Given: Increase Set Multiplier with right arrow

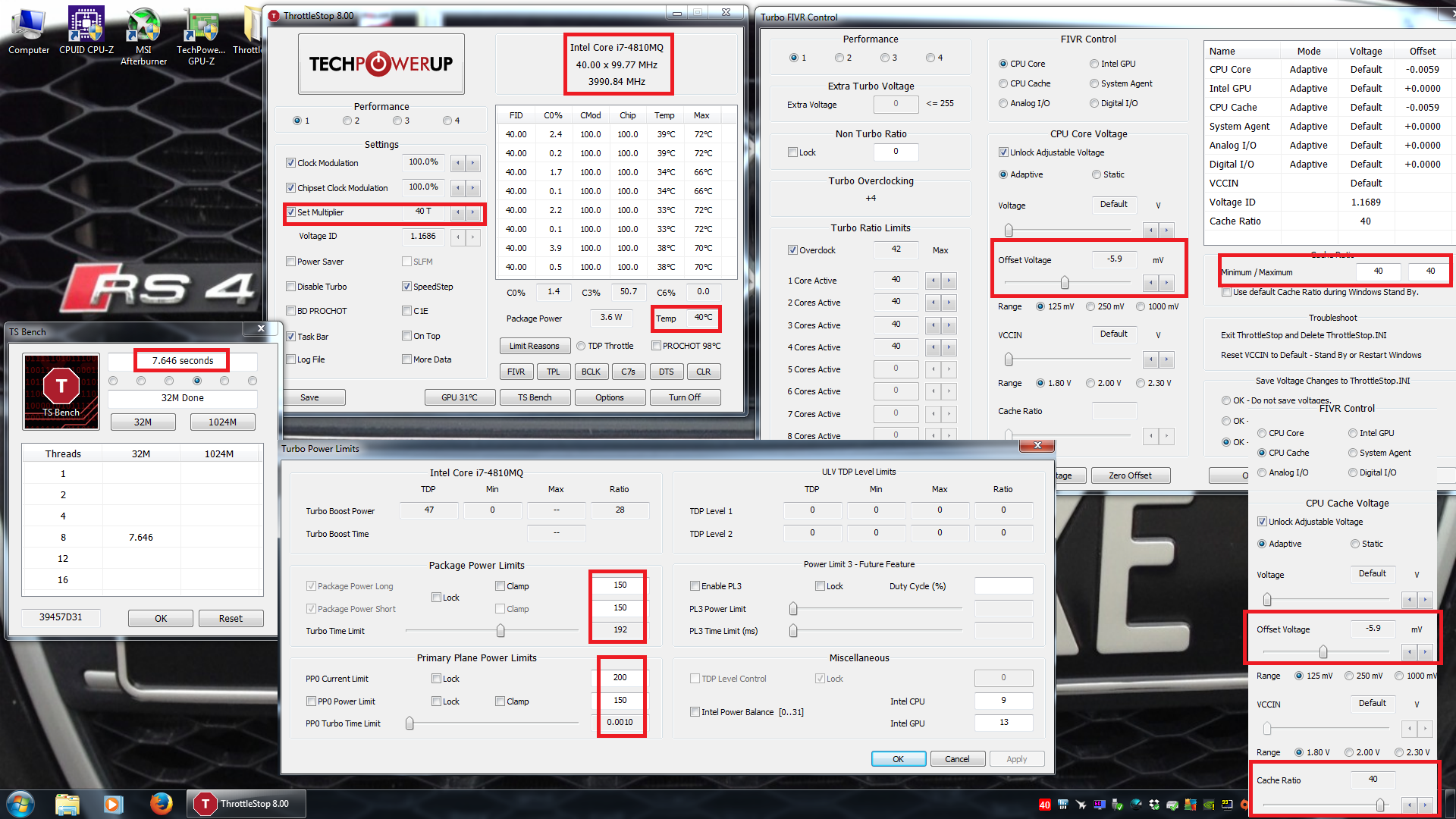Looking at the screenshot, I should [472, 212].
